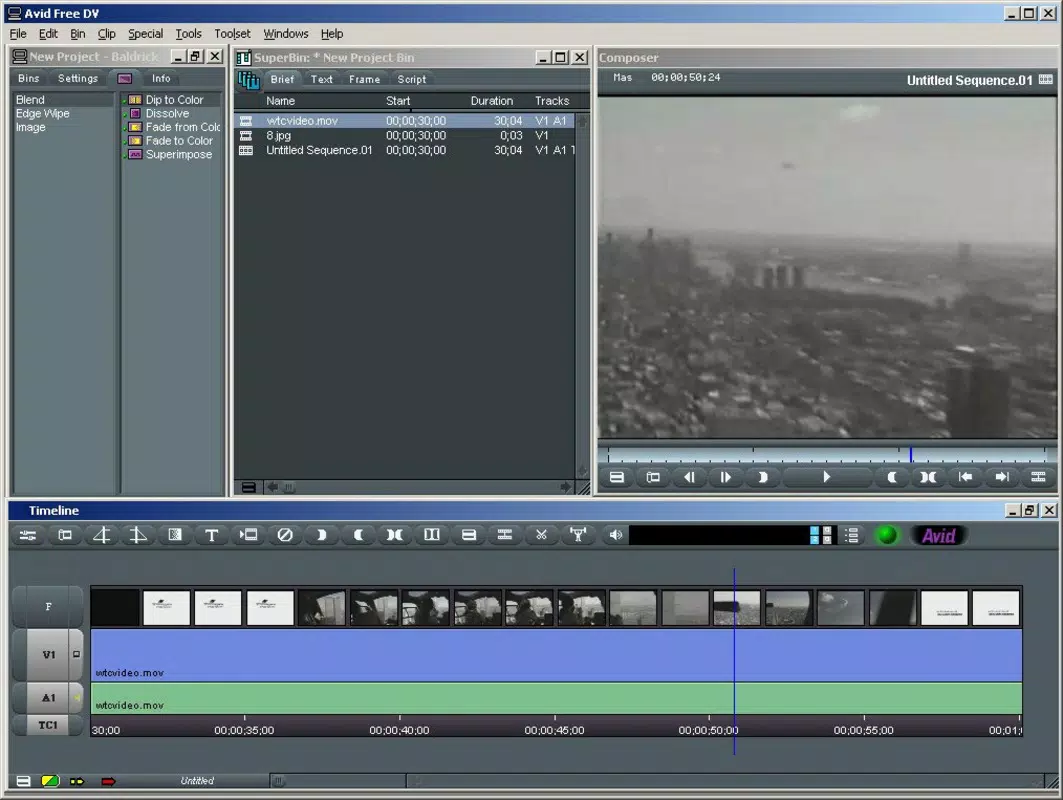Step one frame backward in Composer

pos(689,477)
